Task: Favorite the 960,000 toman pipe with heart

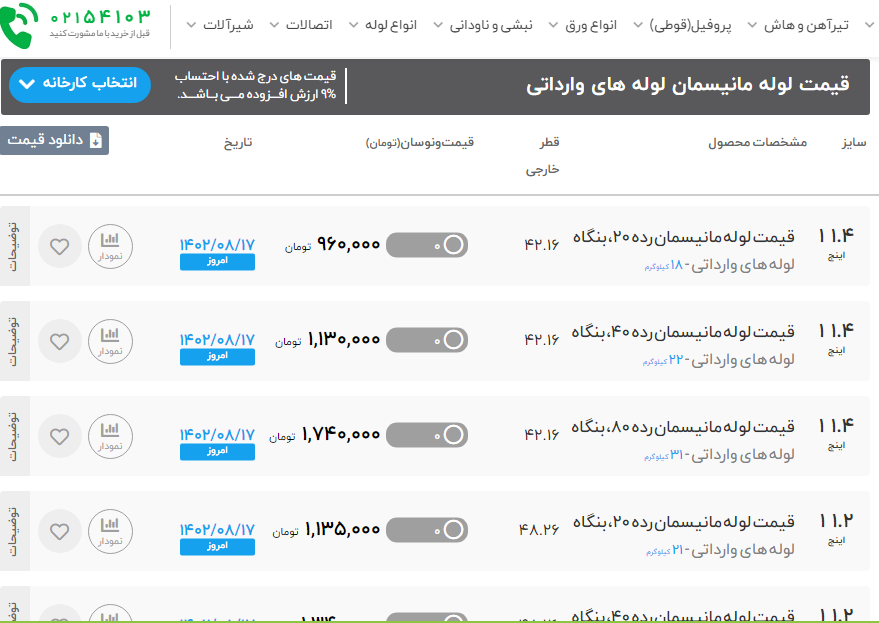Action: click(60, 246)
